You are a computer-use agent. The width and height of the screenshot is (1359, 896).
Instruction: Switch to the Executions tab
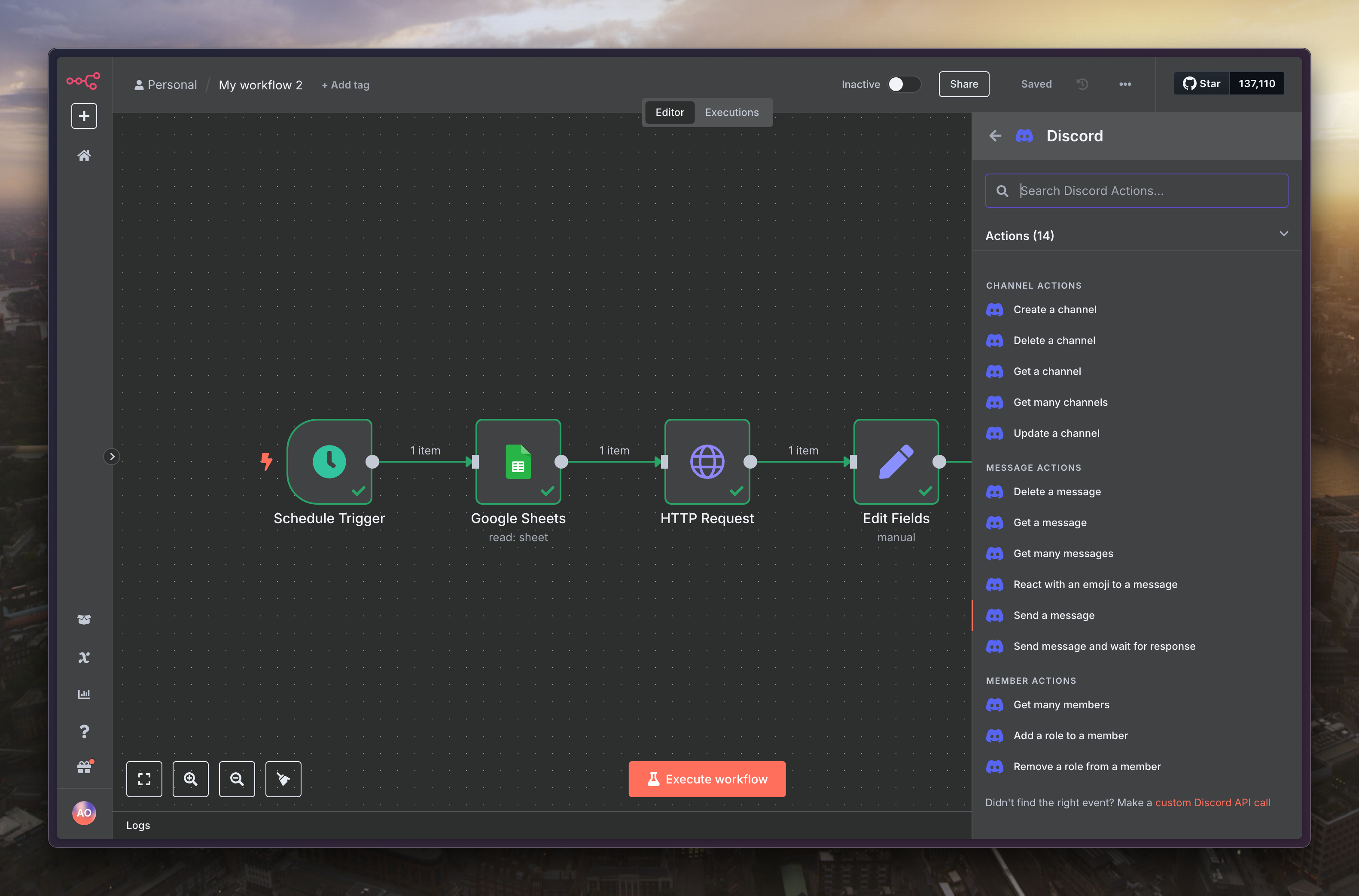pos(731,113)
